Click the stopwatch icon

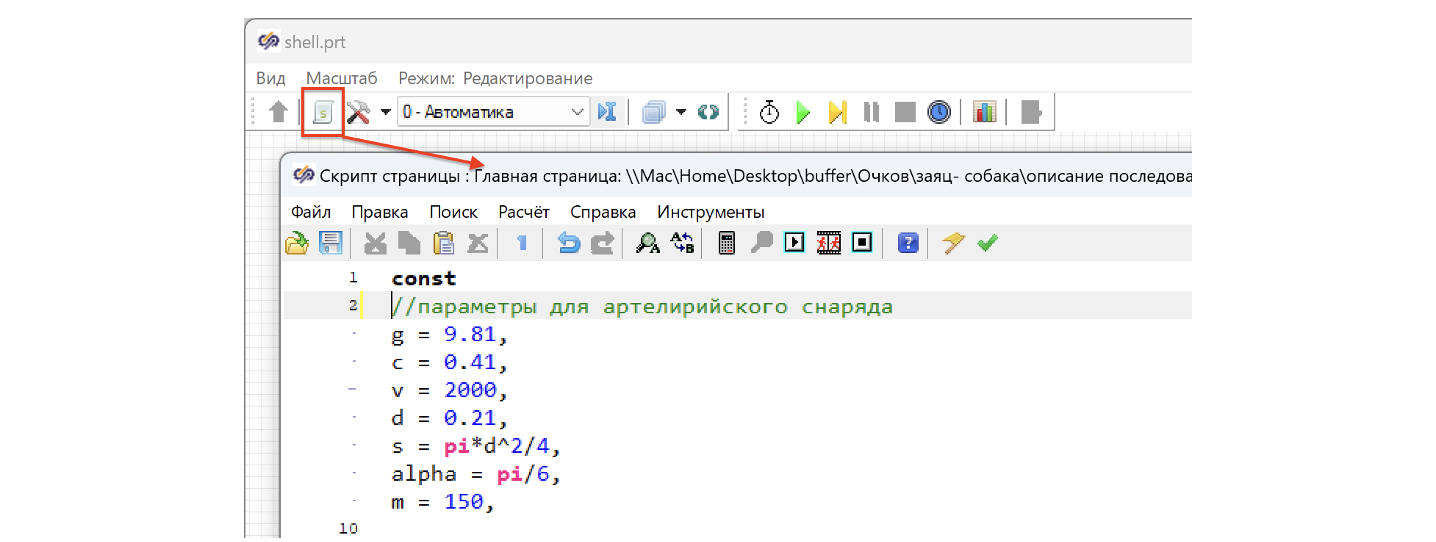pyautogui.click(x=769, y=112)
